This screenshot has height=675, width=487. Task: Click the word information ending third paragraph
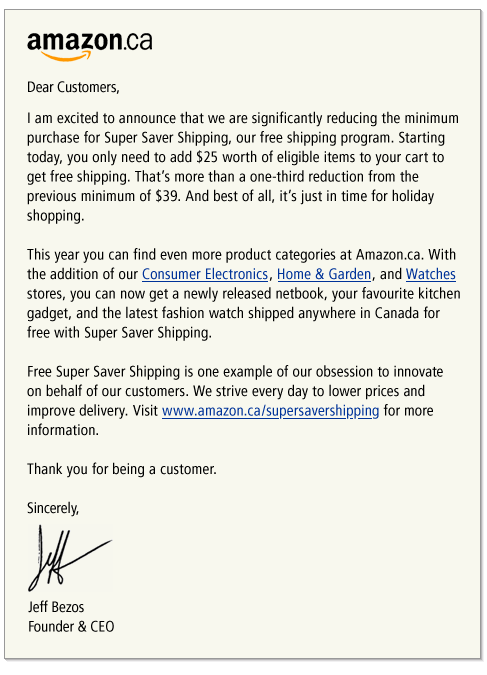pos(63,430)
